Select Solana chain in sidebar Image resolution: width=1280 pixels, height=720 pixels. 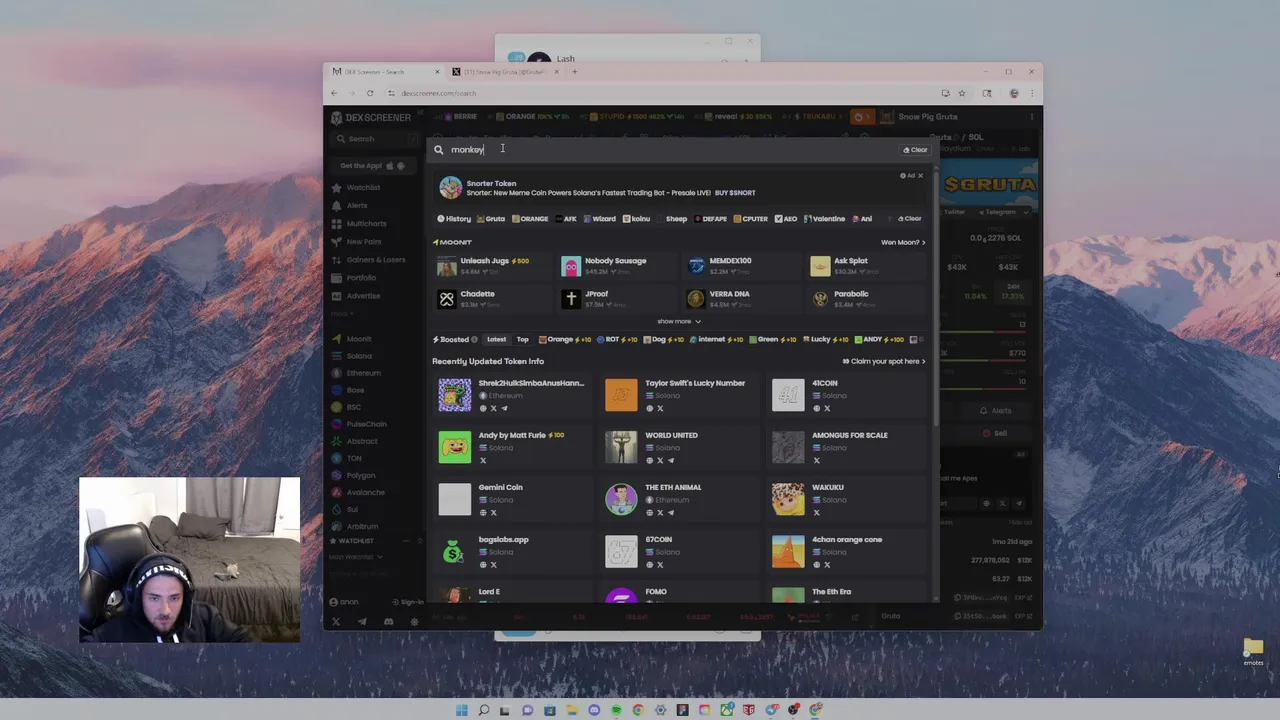359,356
